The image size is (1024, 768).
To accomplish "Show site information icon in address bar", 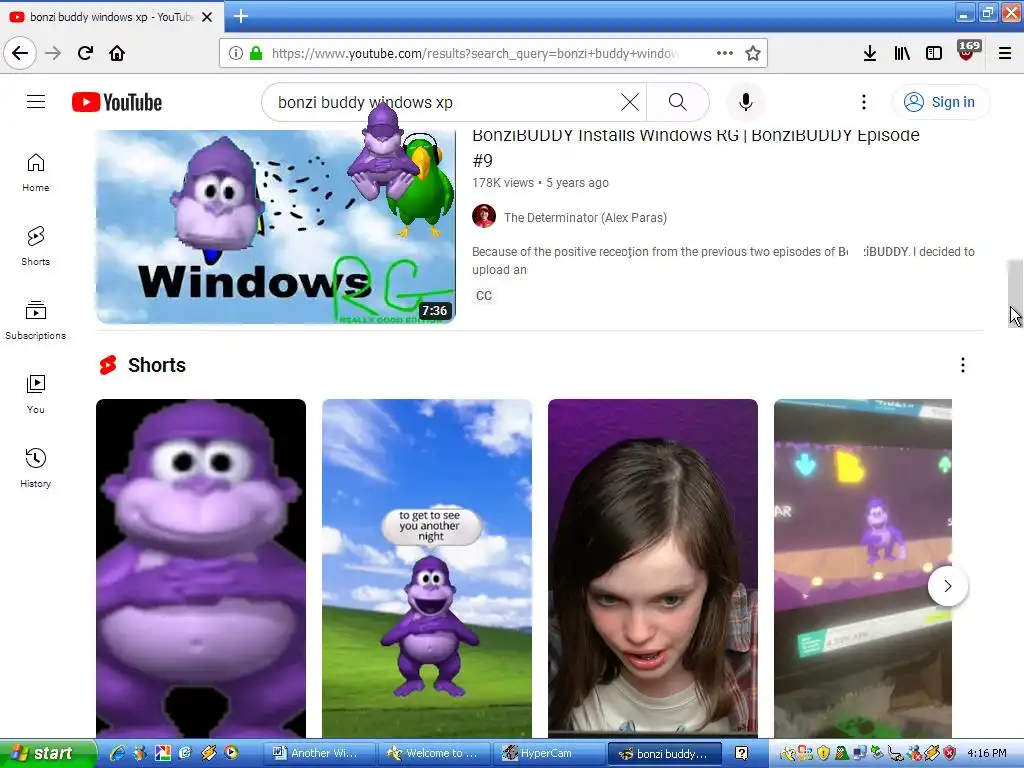I will tap(236, 53).
